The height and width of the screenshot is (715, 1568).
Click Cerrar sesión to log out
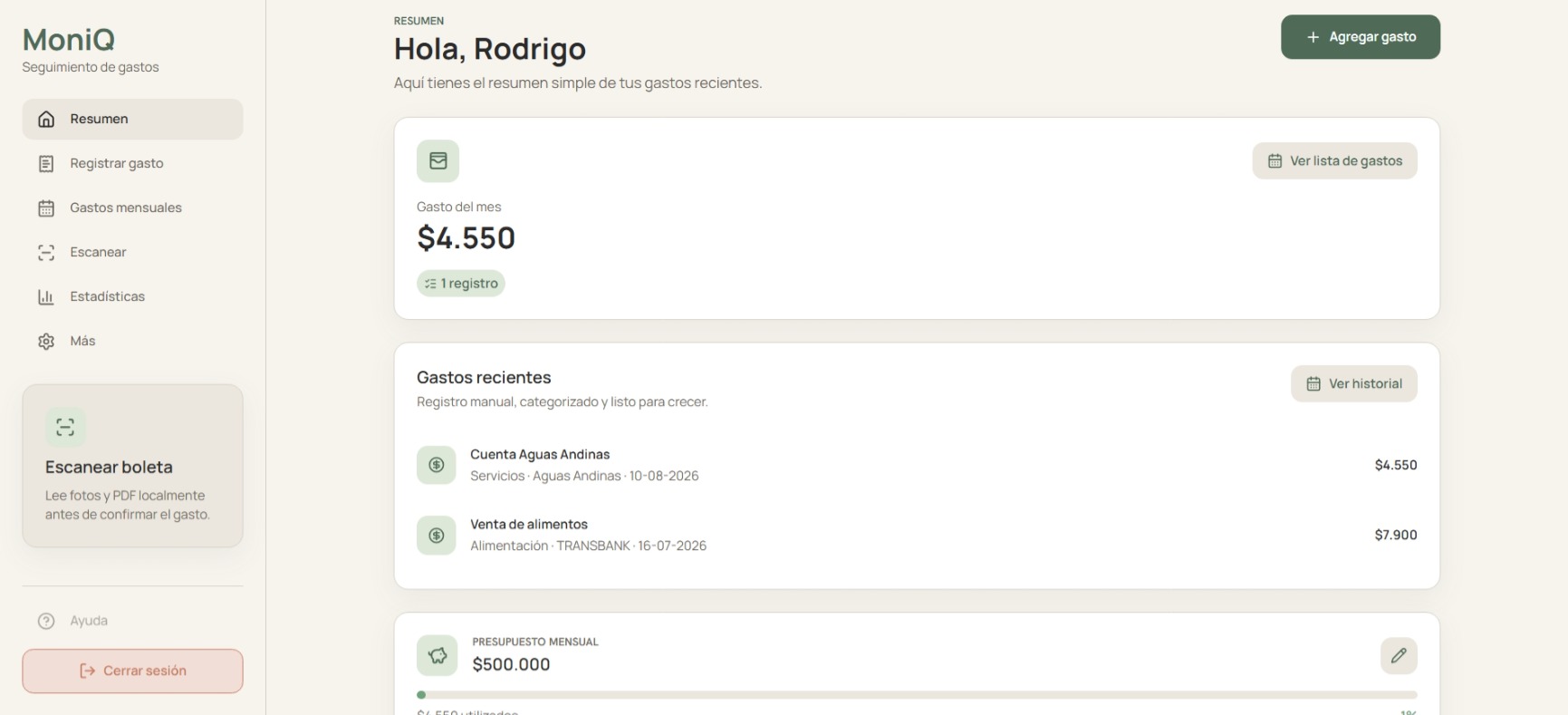tap(132, 671)
